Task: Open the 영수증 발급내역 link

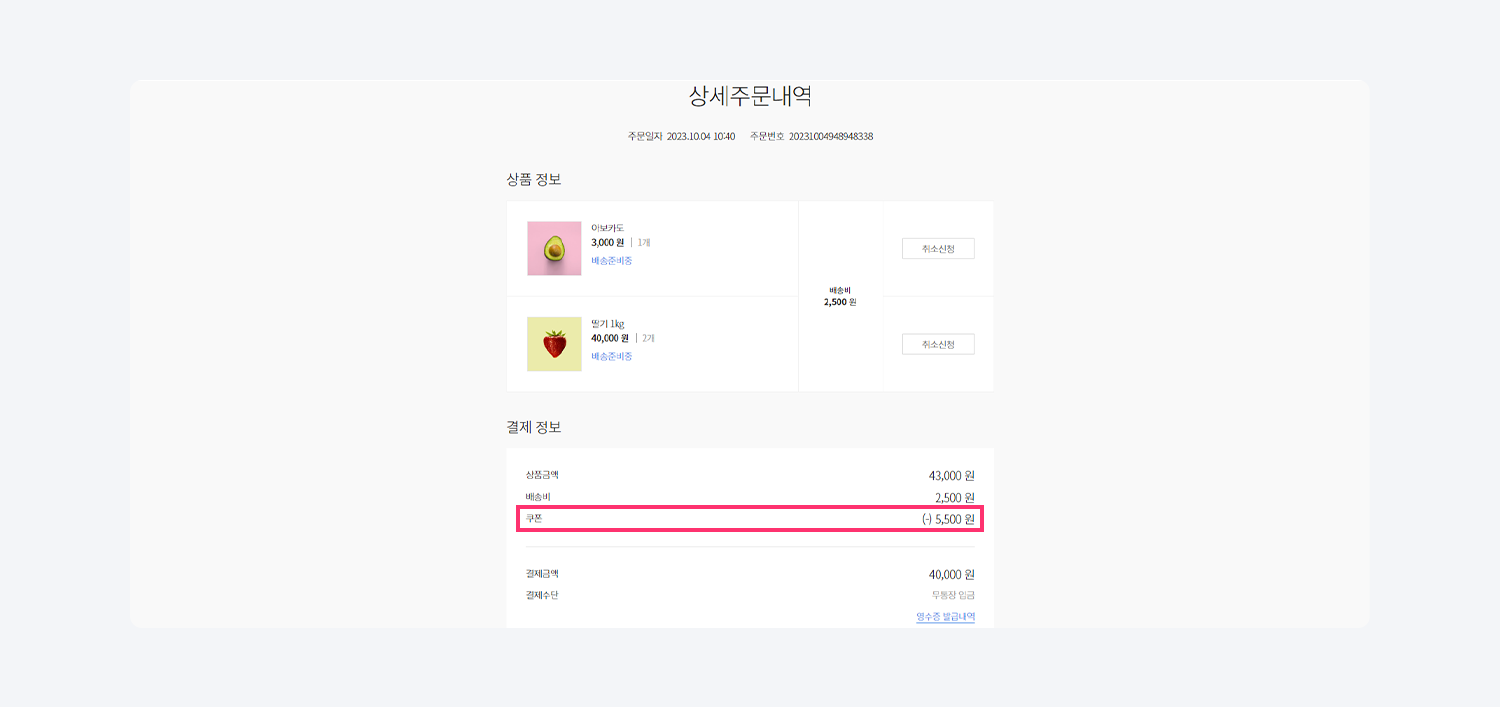Action: [945, 617]
